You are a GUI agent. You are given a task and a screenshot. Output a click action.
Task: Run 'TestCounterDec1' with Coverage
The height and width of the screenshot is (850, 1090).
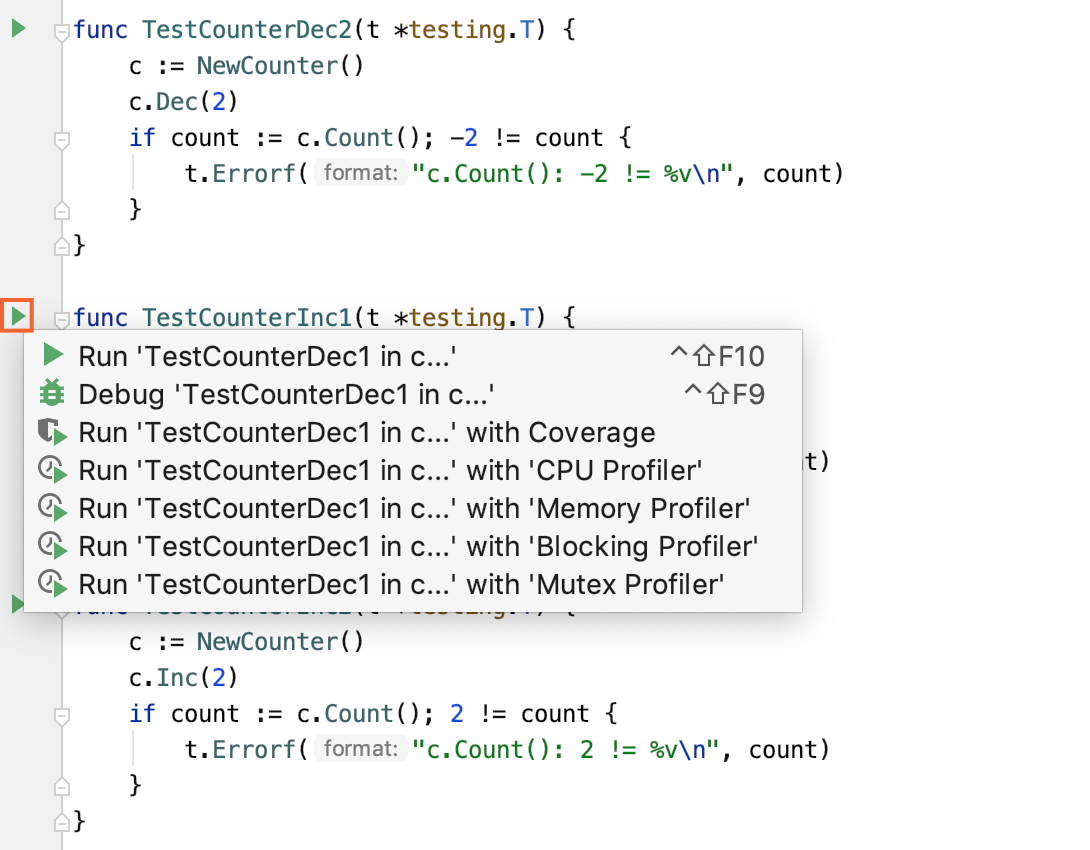[413, 432]
